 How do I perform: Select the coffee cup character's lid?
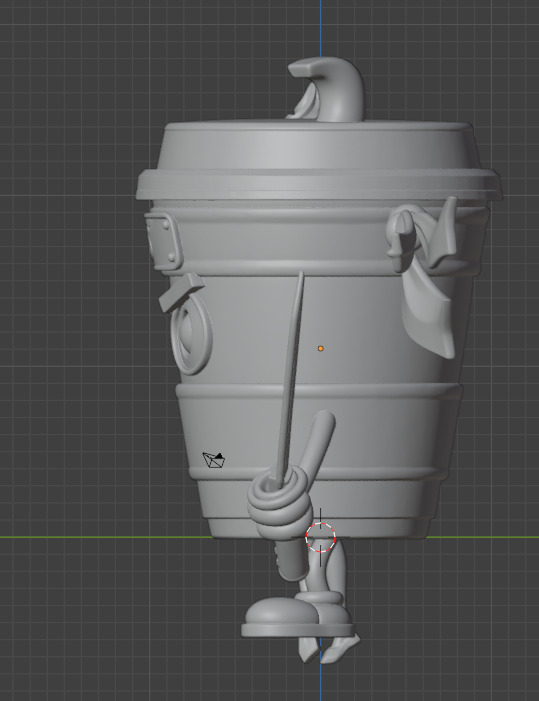coord(318,160)
